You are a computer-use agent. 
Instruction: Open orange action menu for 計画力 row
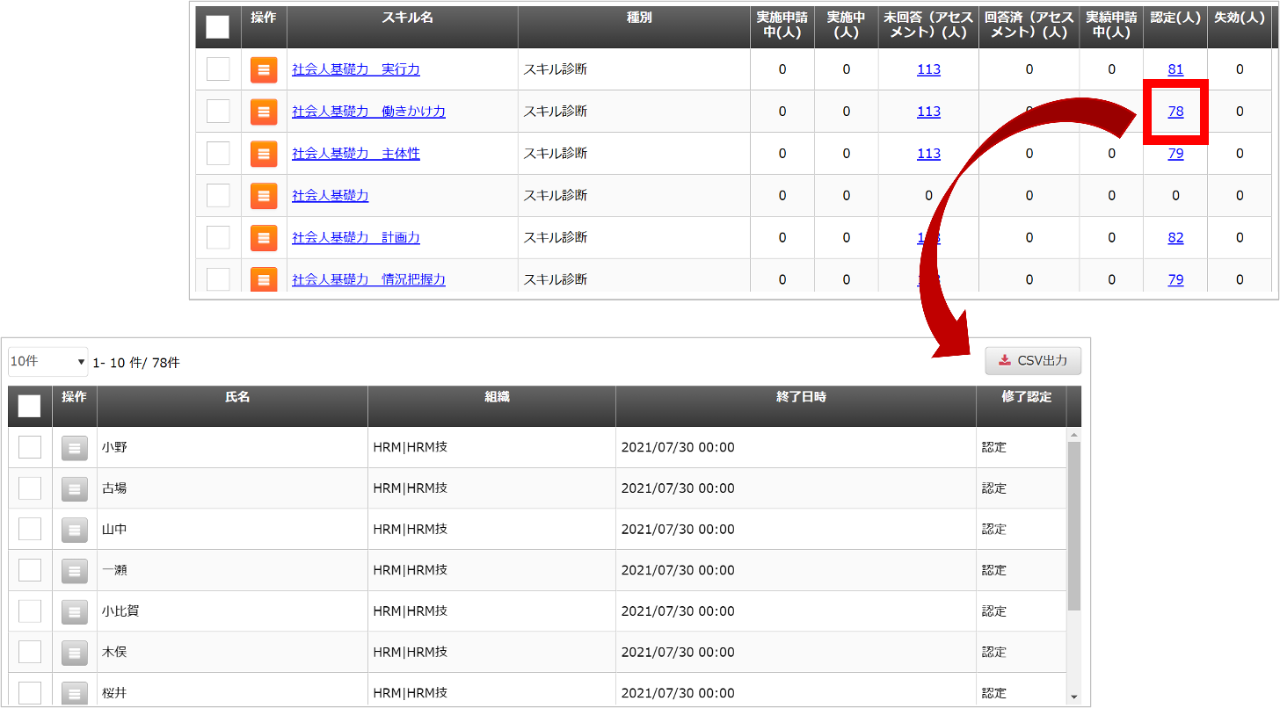263,237
